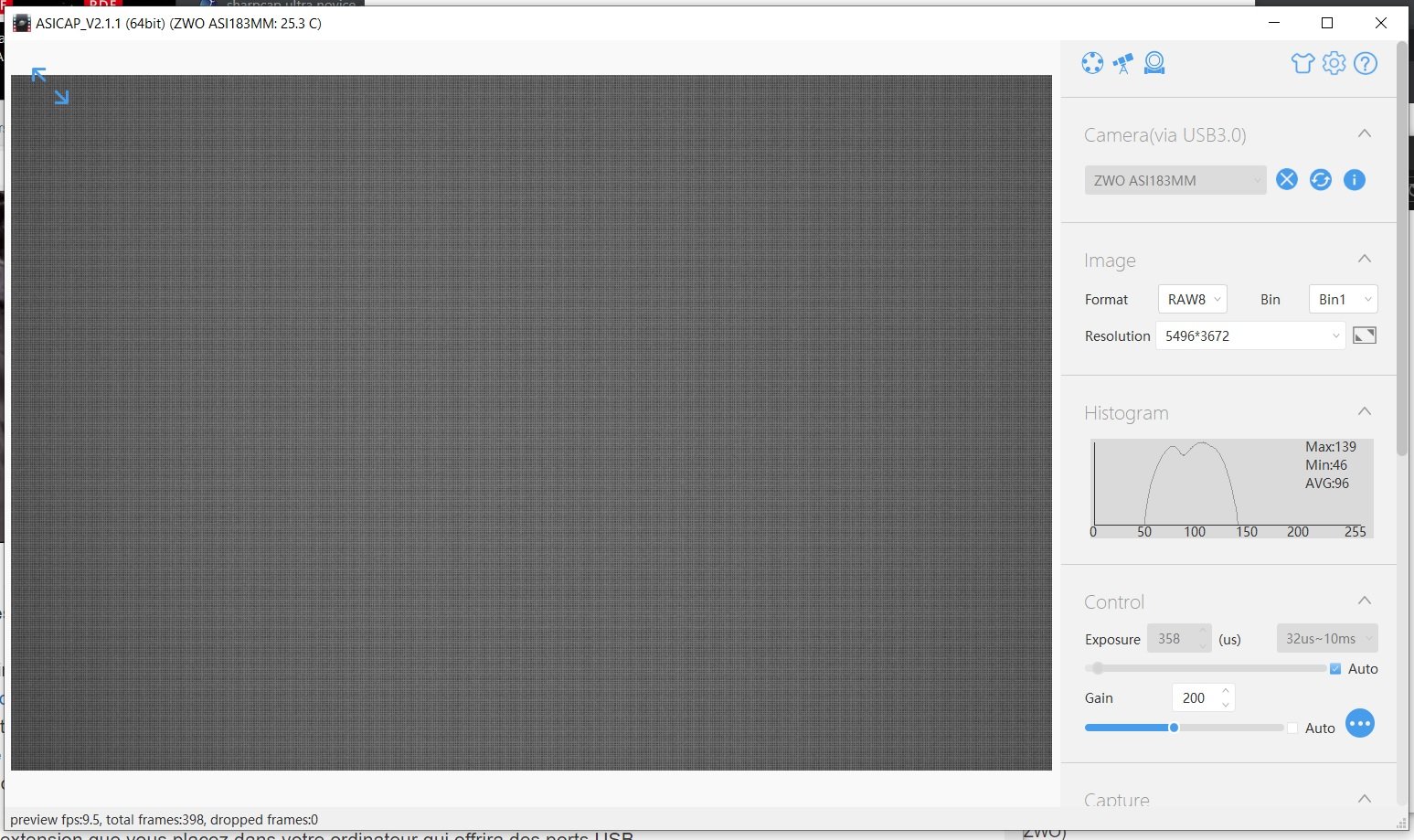Viewport: 1414px width, 840px height.
Task: Open the 5496*3672 resolution dropdown
Action: (x=1250, y=335)
